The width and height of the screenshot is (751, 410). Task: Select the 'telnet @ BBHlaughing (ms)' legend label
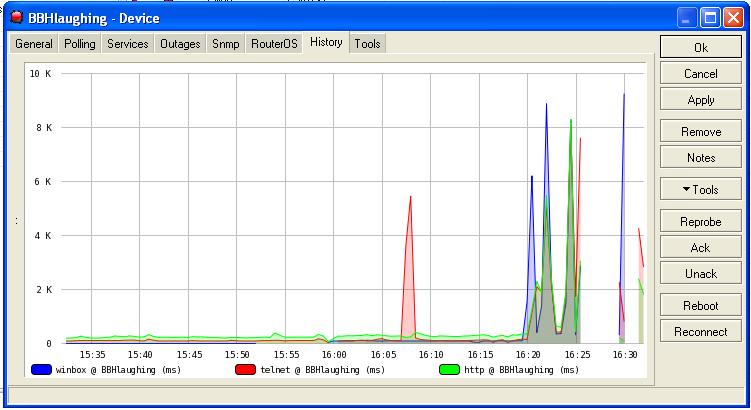[x=322, y=370]
